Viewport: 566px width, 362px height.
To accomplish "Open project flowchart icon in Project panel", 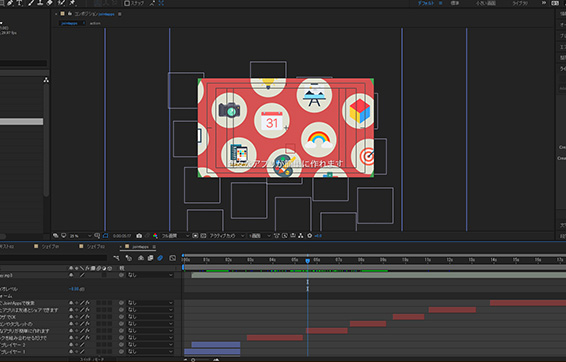I will click(x=46, y=80).
